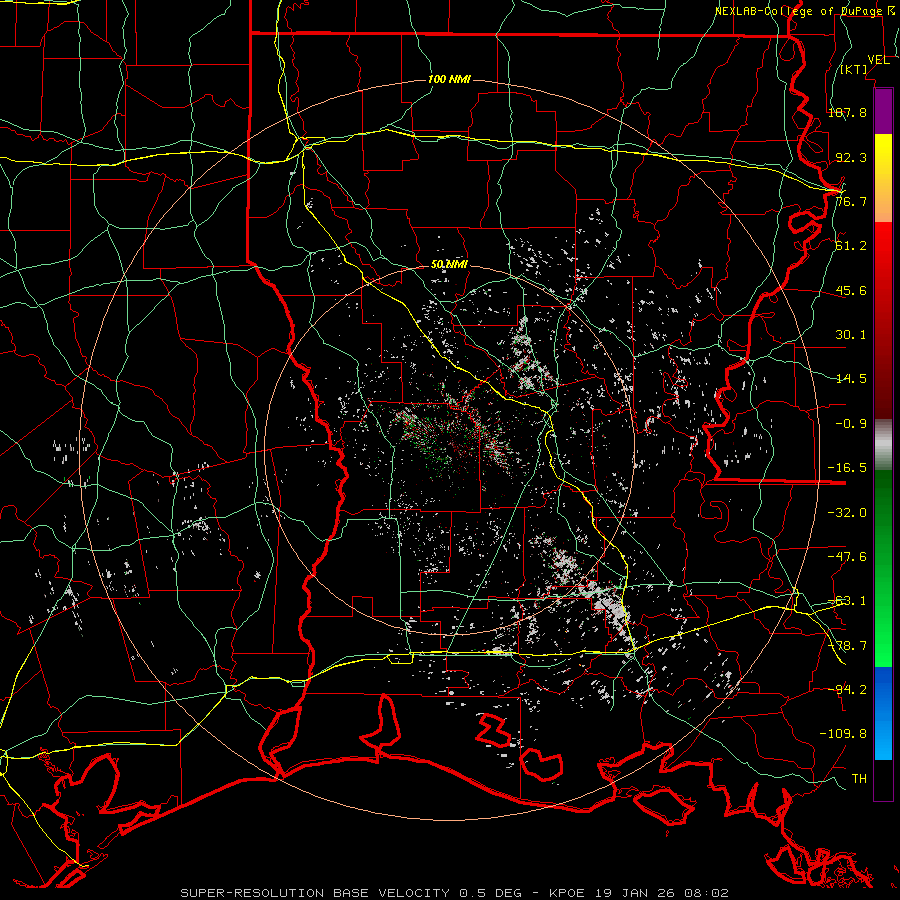The height and width of the screenshot is (900, 900).
Task: Select the -32.0 velocity scale value
Action: (847, 512)
